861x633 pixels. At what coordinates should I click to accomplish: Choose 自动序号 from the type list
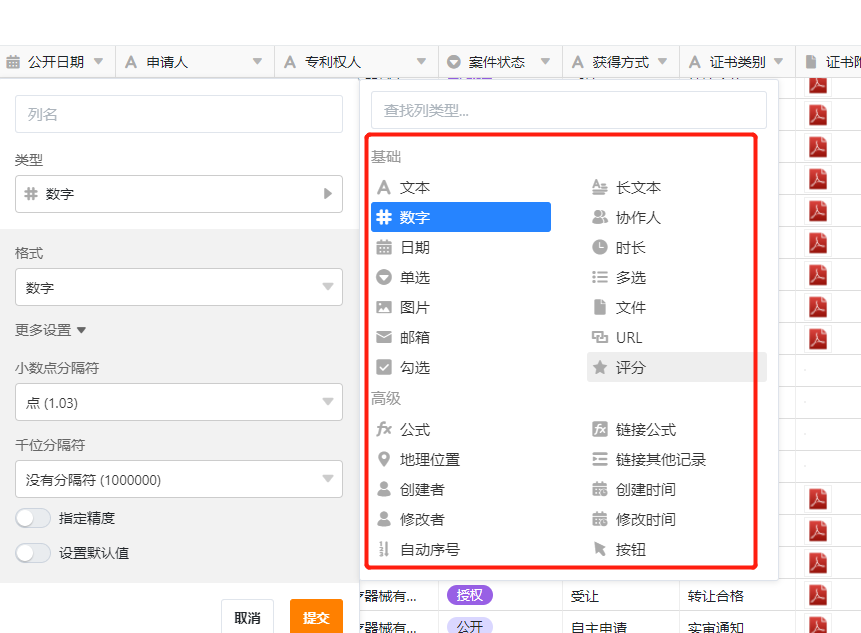(x=429, y=550)
